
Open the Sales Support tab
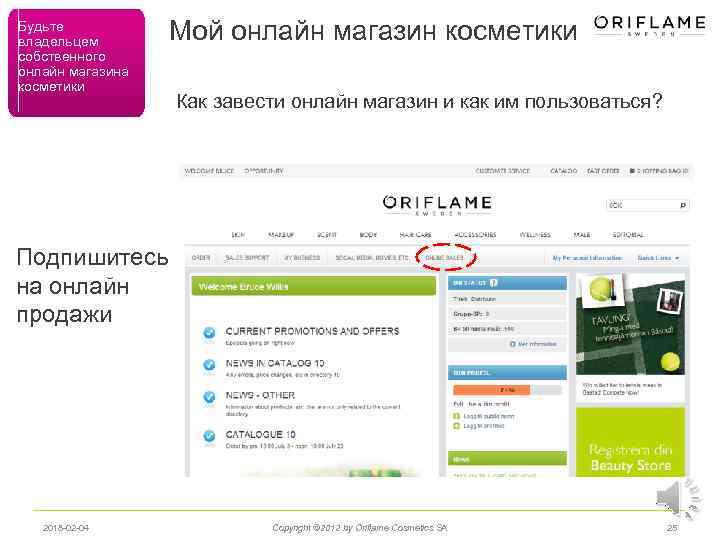coord(247,258)
